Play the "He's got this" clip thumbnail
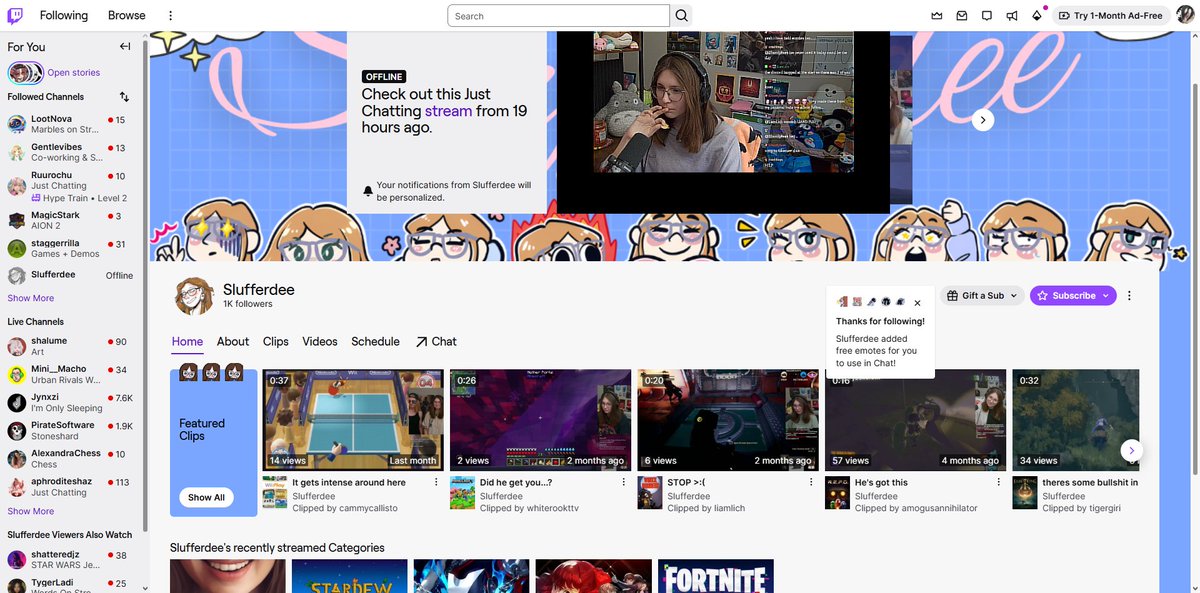 [915, 420]
